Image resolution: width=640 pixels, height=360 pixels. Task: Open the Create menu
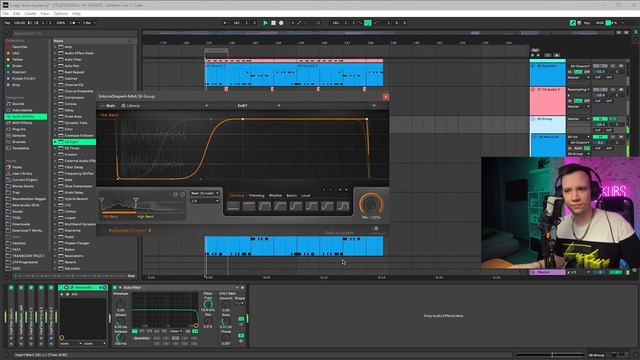point(30,13)
